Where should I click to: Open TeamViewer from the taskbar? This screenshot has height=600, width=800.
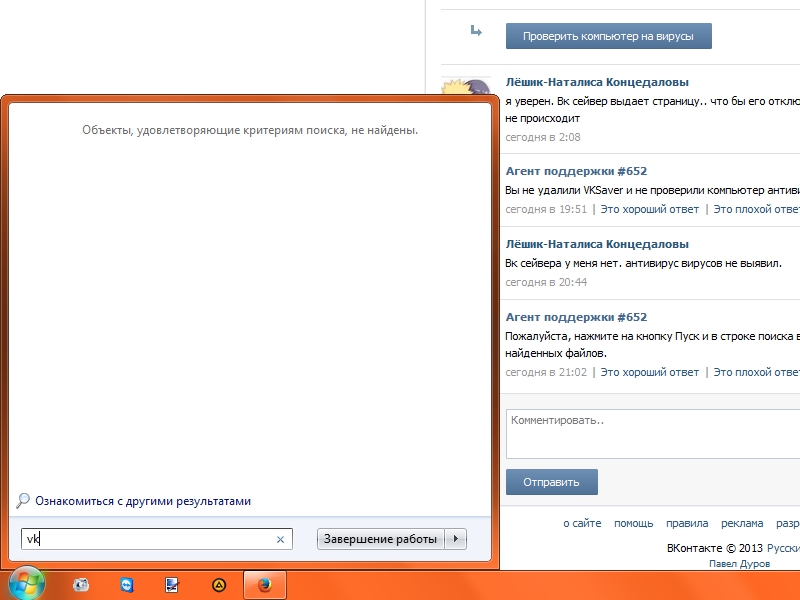[x=127, y=585]
